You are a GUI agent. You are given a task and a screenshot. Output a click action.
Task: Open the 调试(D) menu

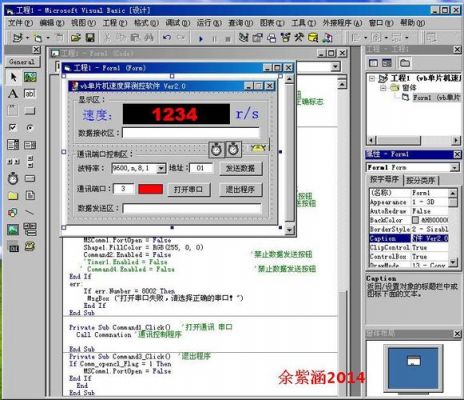(178, 23)
